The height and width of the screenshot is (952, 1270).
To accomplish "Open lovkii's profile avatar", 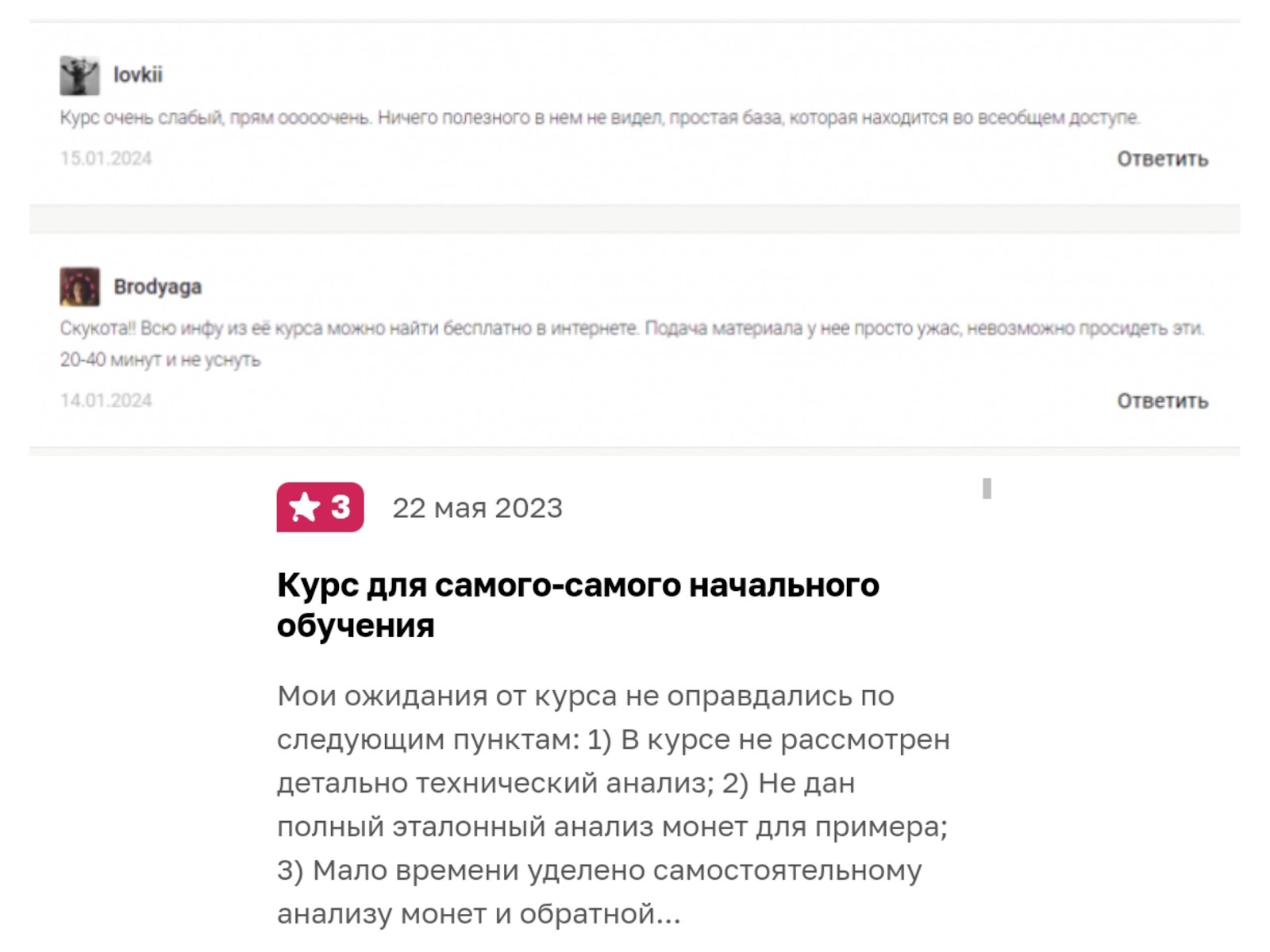I will coord(79,76).
